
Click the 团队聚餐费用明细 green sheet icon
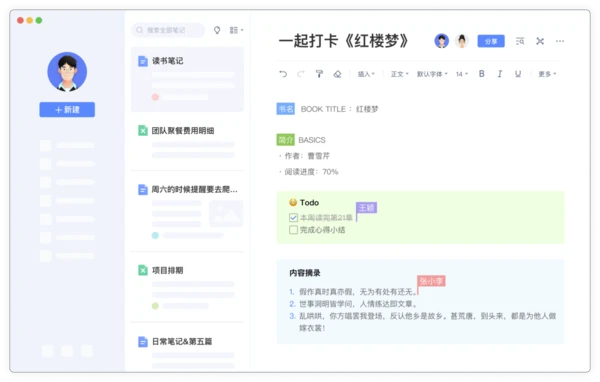click(143, 131)
